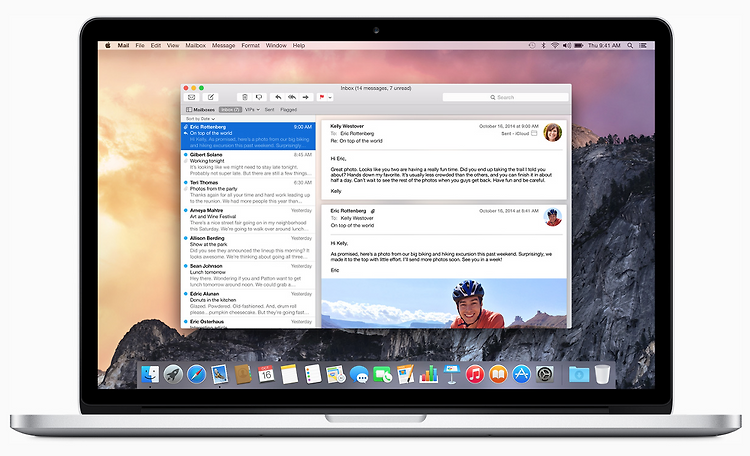Viewport: 750px width, 456px height.
Task: Launch Safari from the Dock
Action: coord(196,374)
